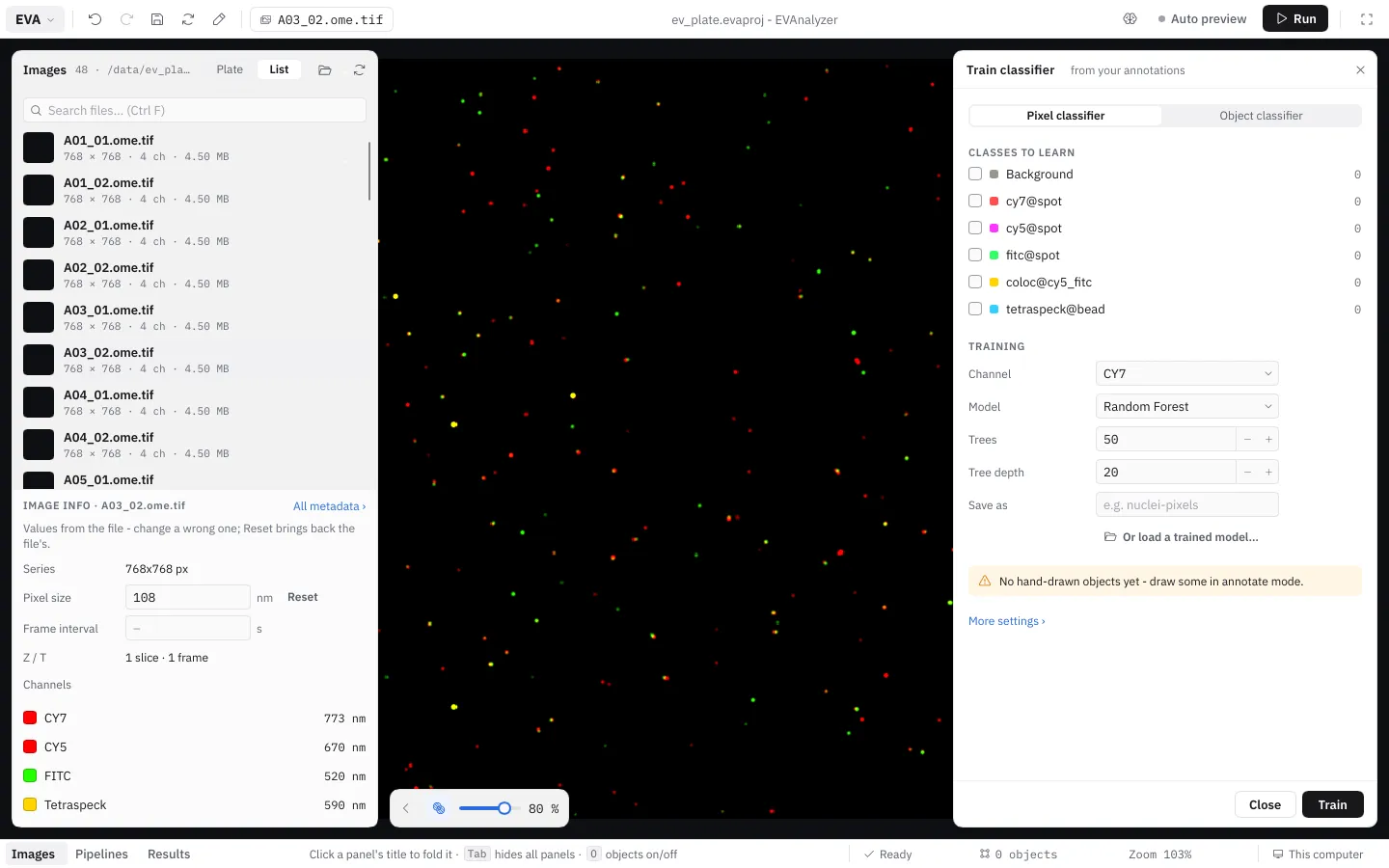Screen dimensions: 1389x868
Task: Select the annotate pencil icon
Action: coord(219,19)
